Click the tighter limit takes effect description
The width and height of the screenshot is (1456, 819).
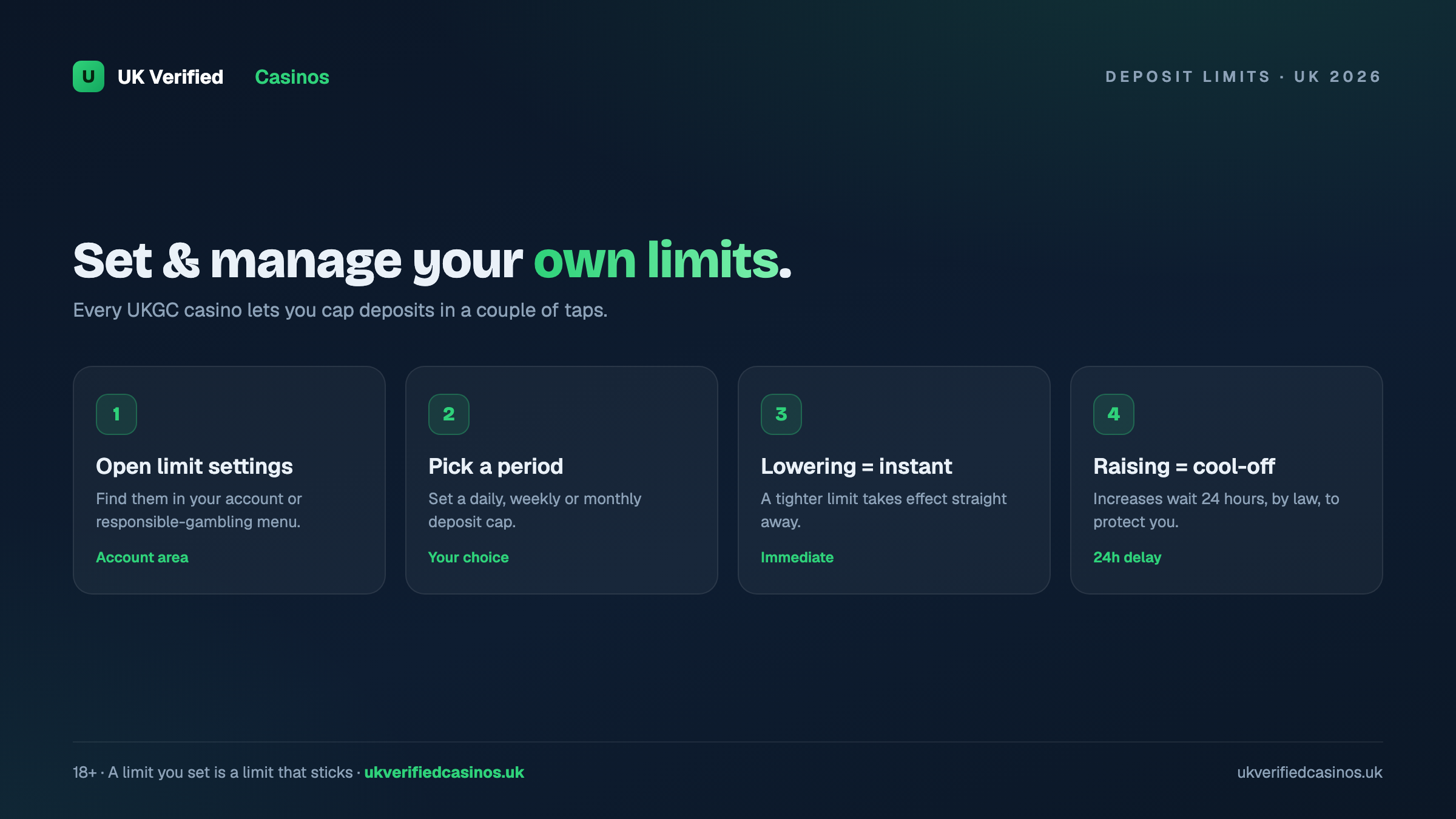tap(883, 510)
